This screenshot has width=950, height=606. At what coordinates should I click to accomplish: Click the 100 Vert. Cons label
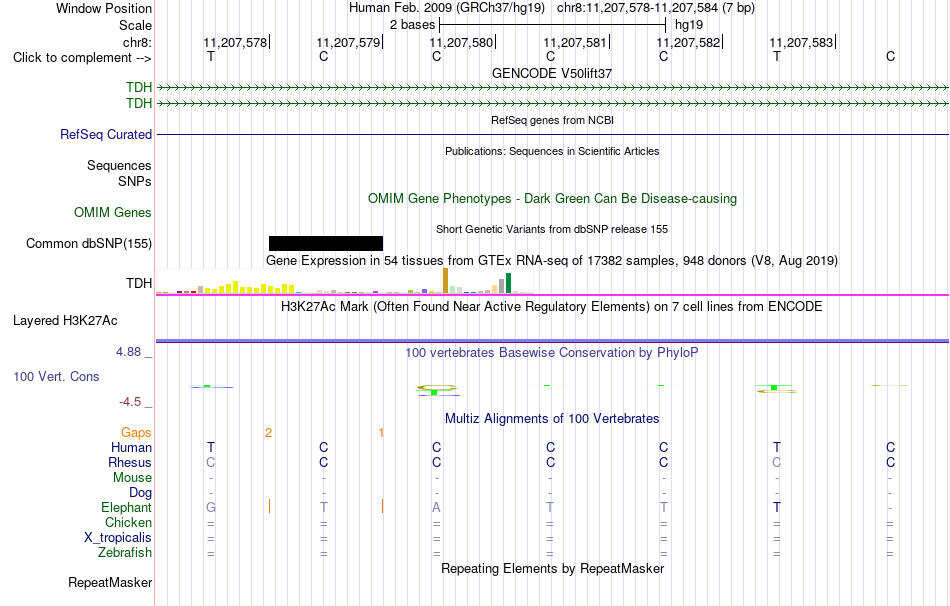click(x=56, y=376)
